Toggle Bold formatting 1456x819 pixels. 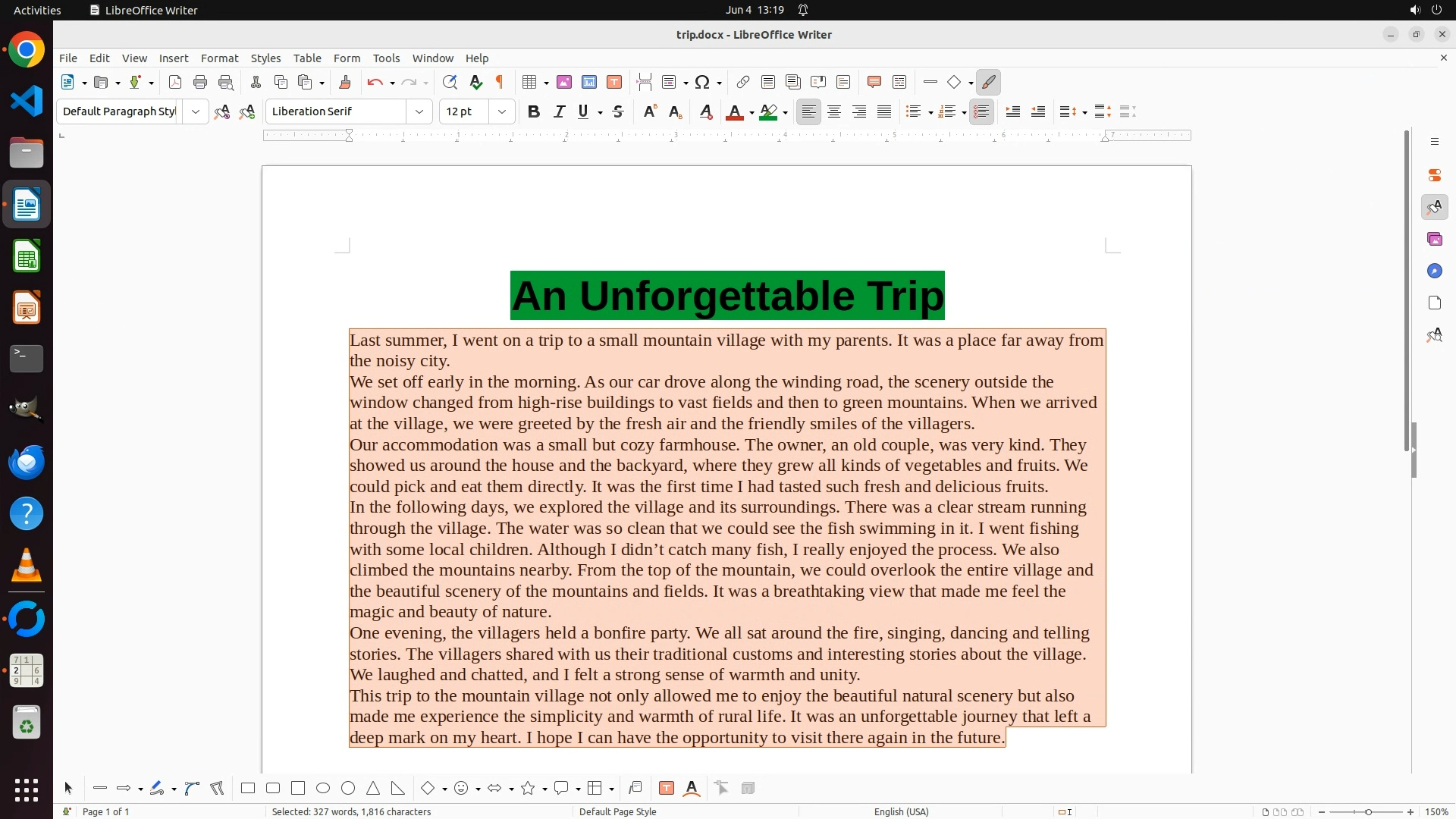click(x=534, y=112)
